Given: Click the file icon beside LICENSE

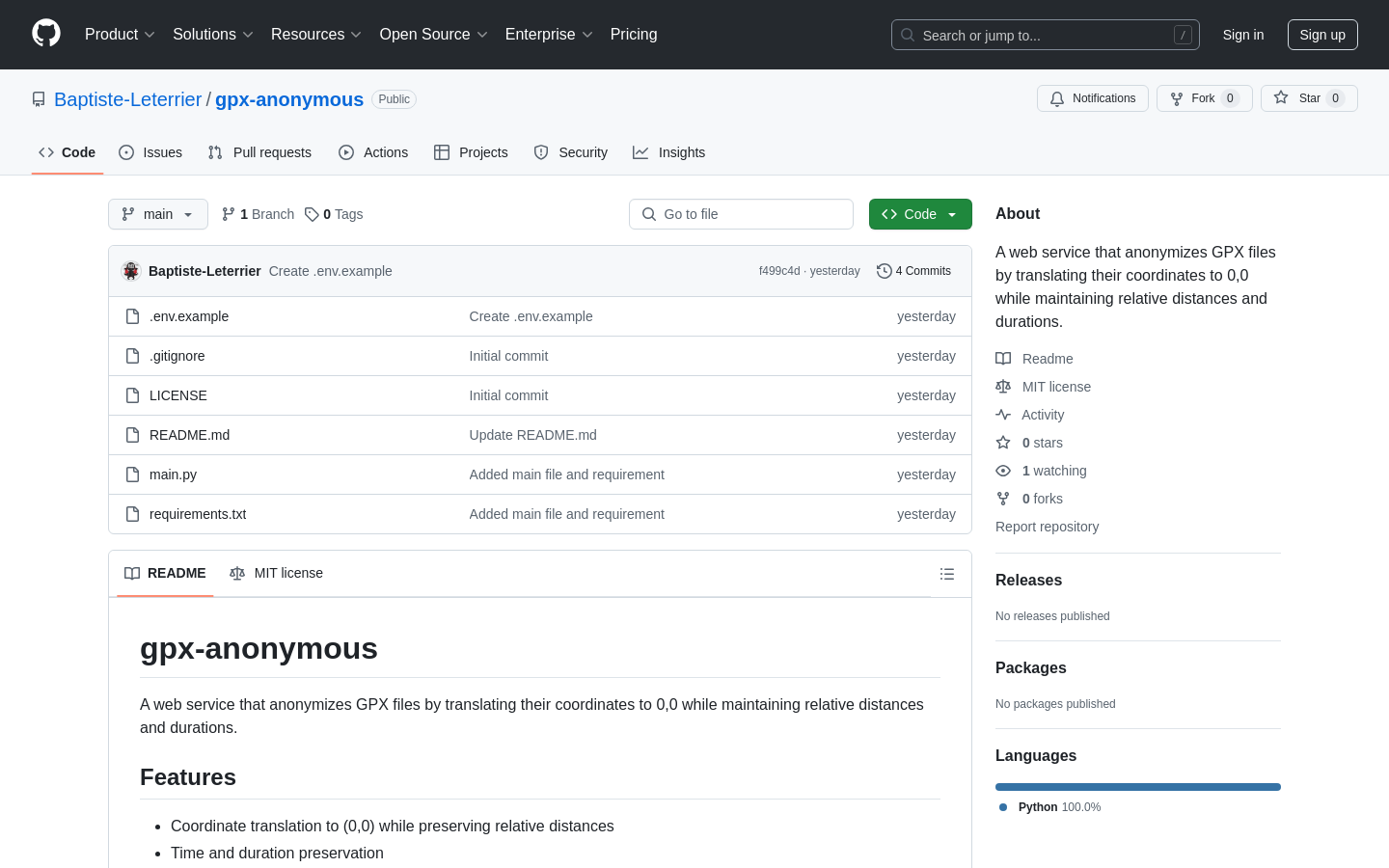Looking at the screenshot, I should 133,395.
